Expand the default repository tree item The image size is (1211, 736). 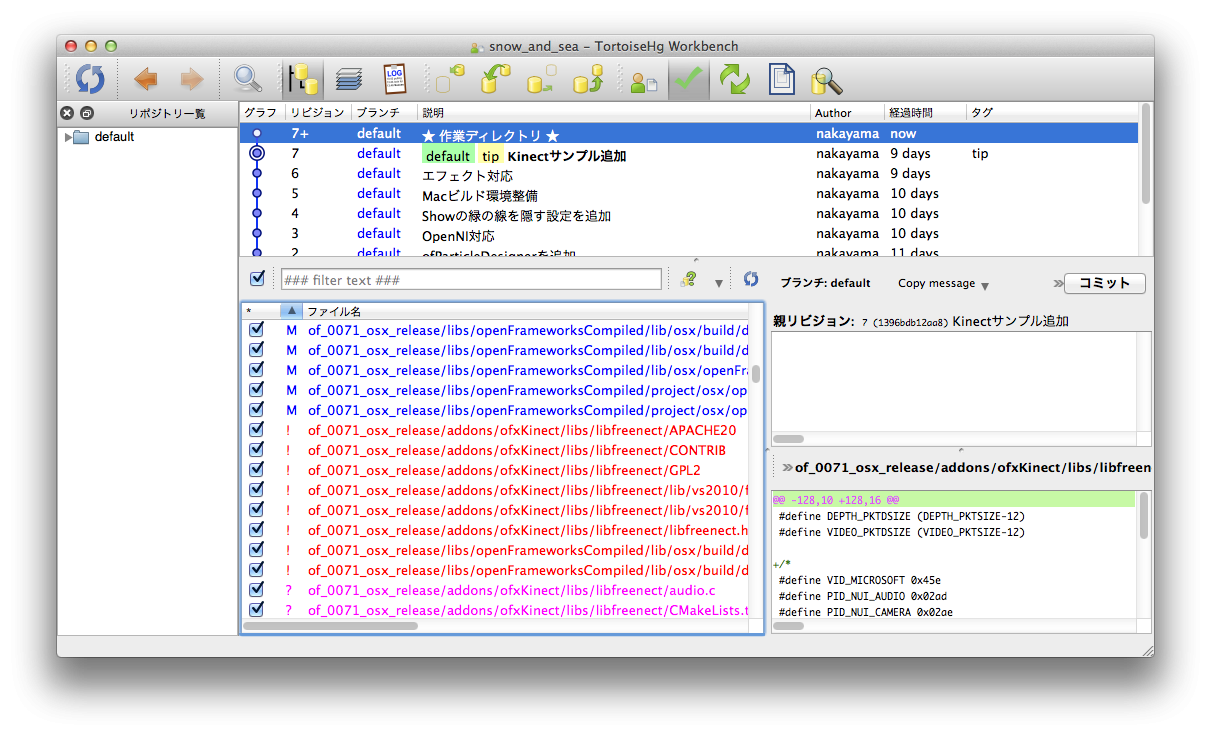pos(68,137)
